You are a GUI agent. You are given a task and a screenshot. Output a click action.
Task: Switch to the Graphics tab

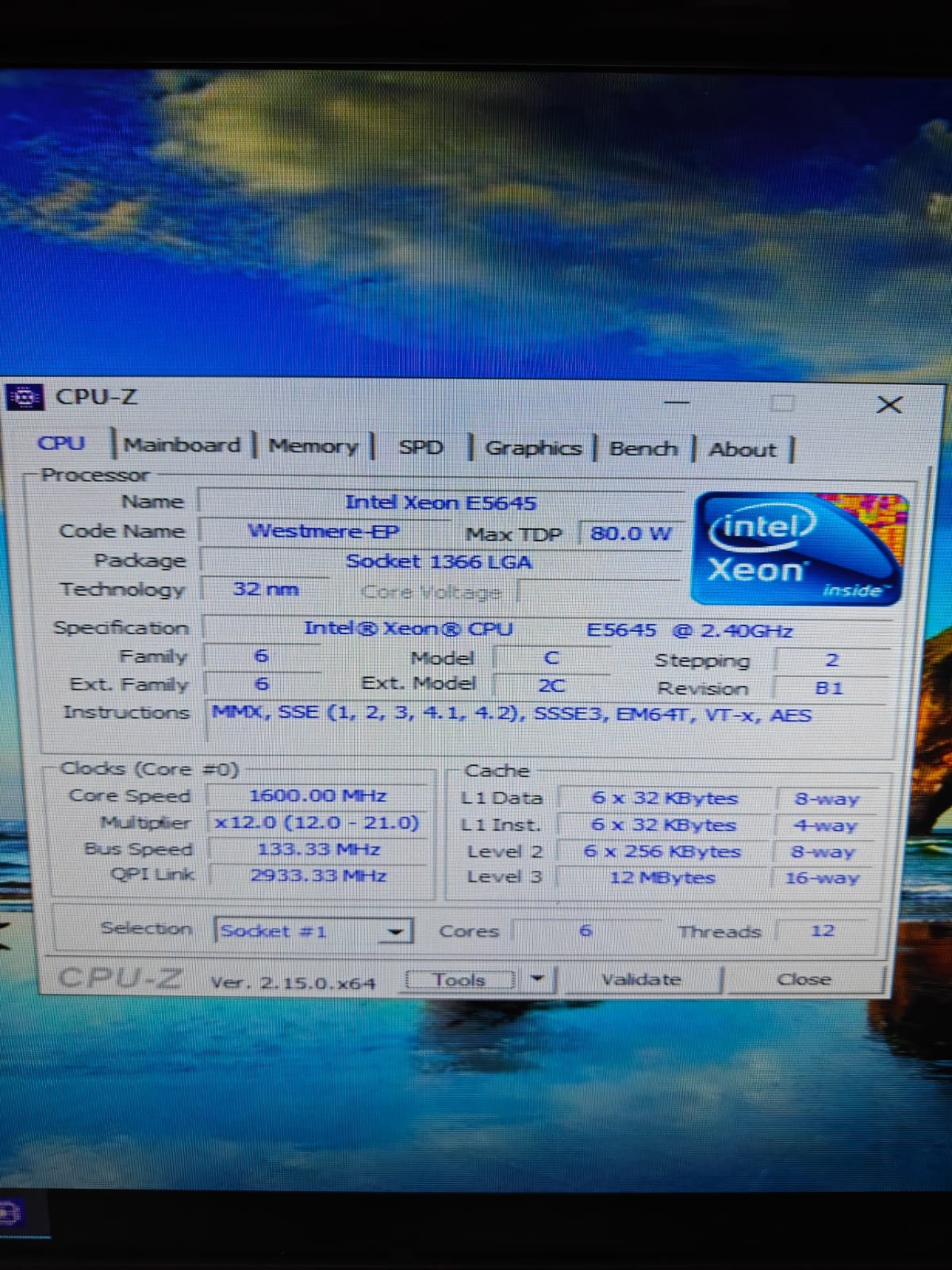pyautogui.click(x=533, y=448)
